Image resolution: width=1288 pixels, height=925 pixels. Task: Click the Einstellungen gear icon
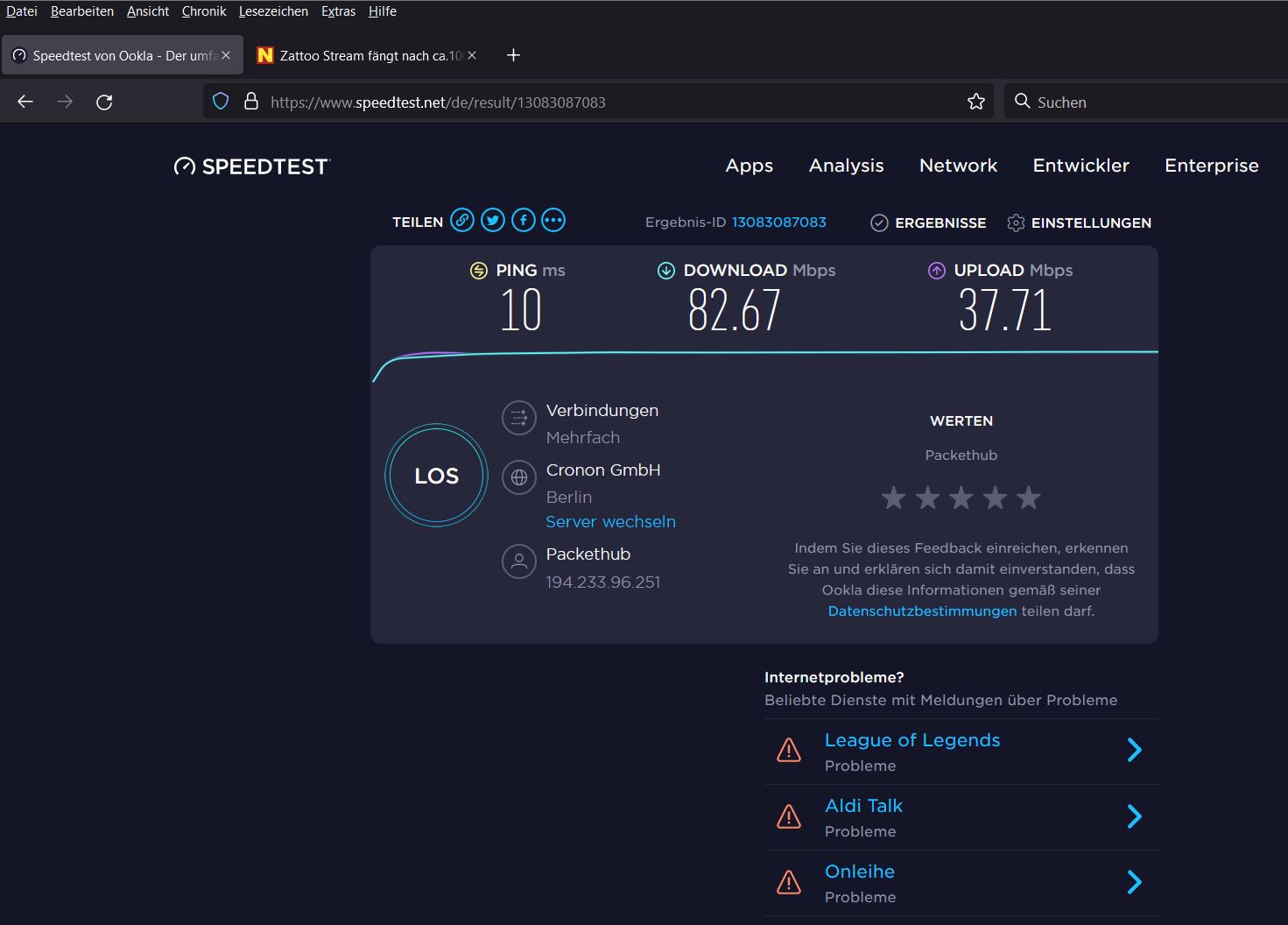(x=1016, y=223)
